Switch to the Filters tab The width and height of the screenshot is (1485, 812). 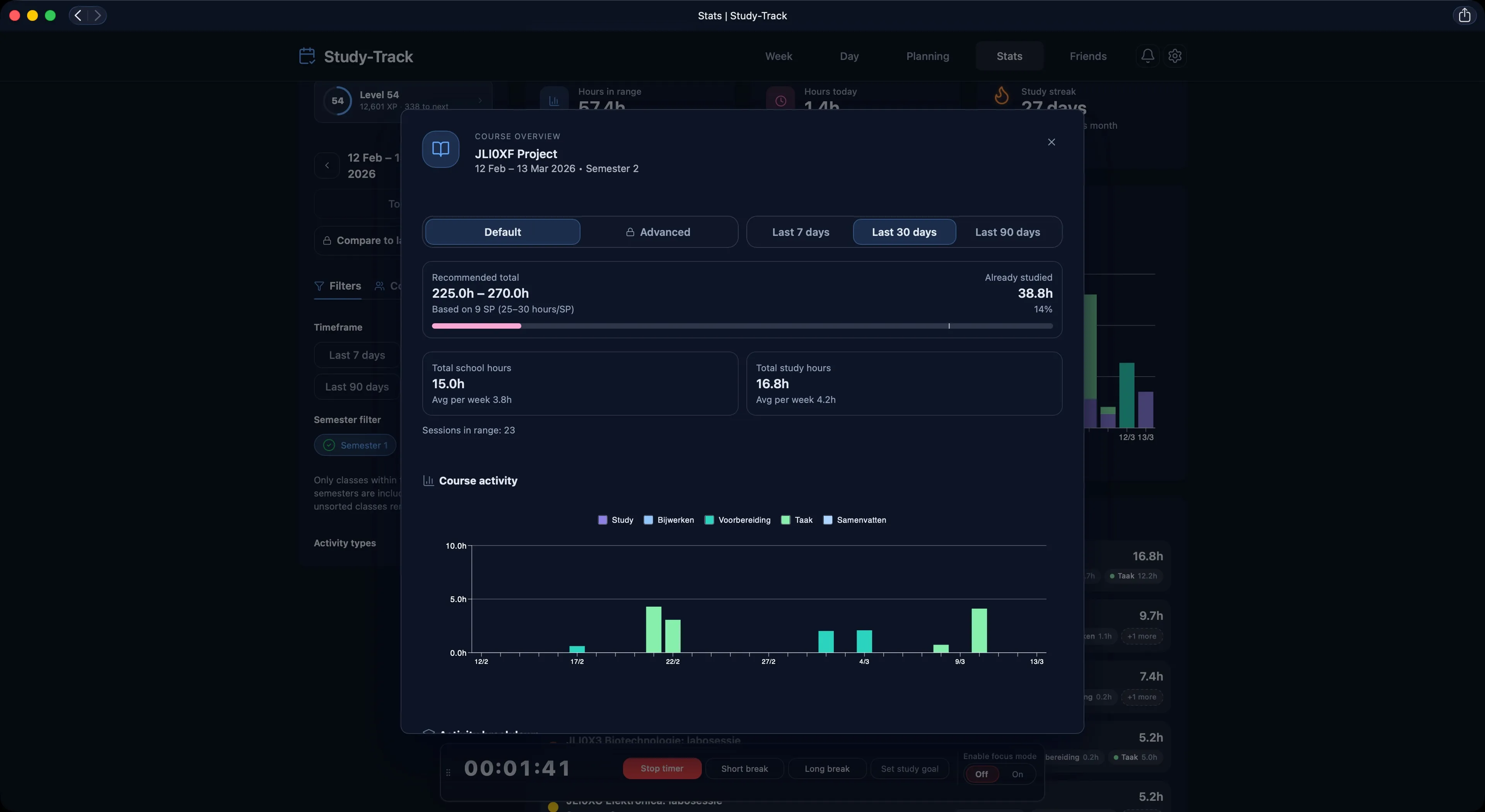click(338, 286)
